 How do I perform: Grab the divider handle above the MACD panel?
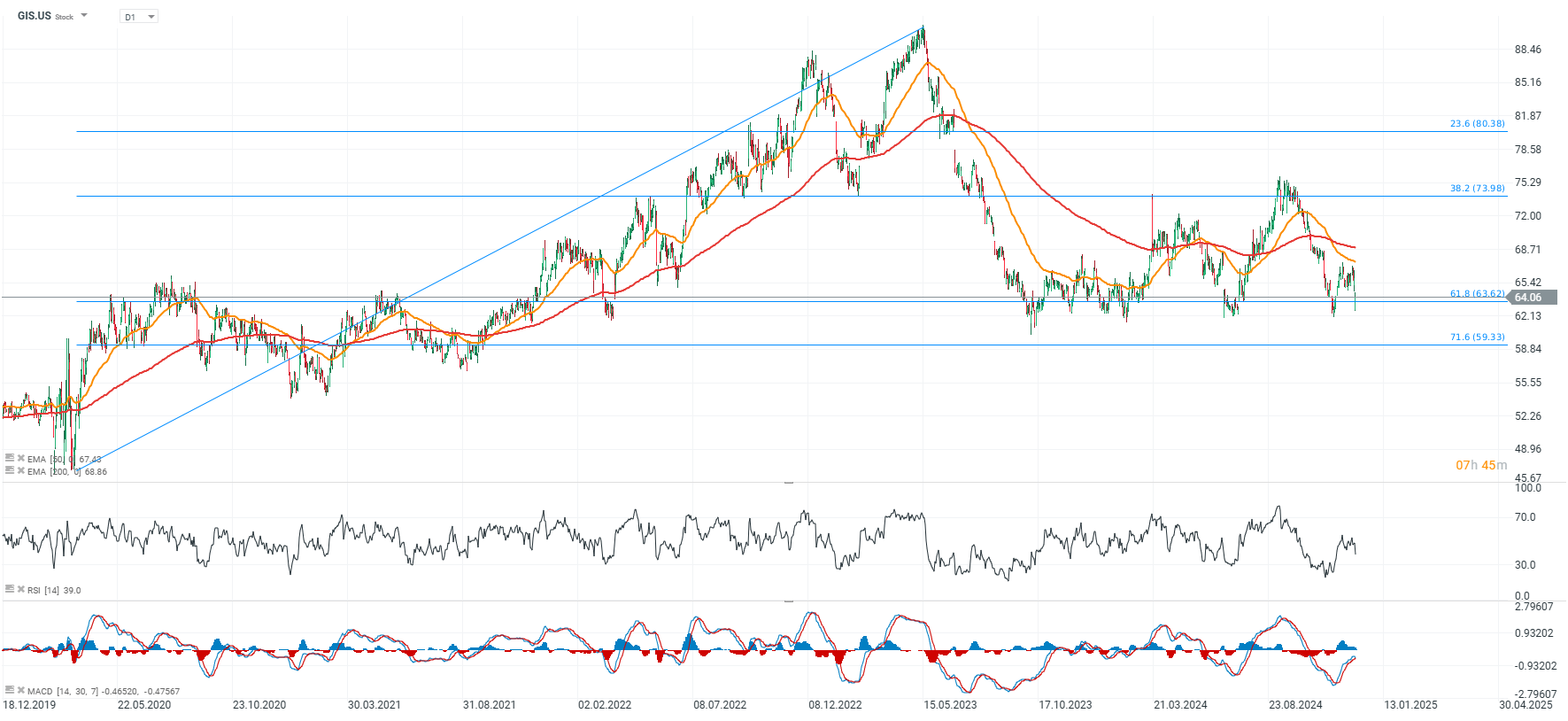789,601
